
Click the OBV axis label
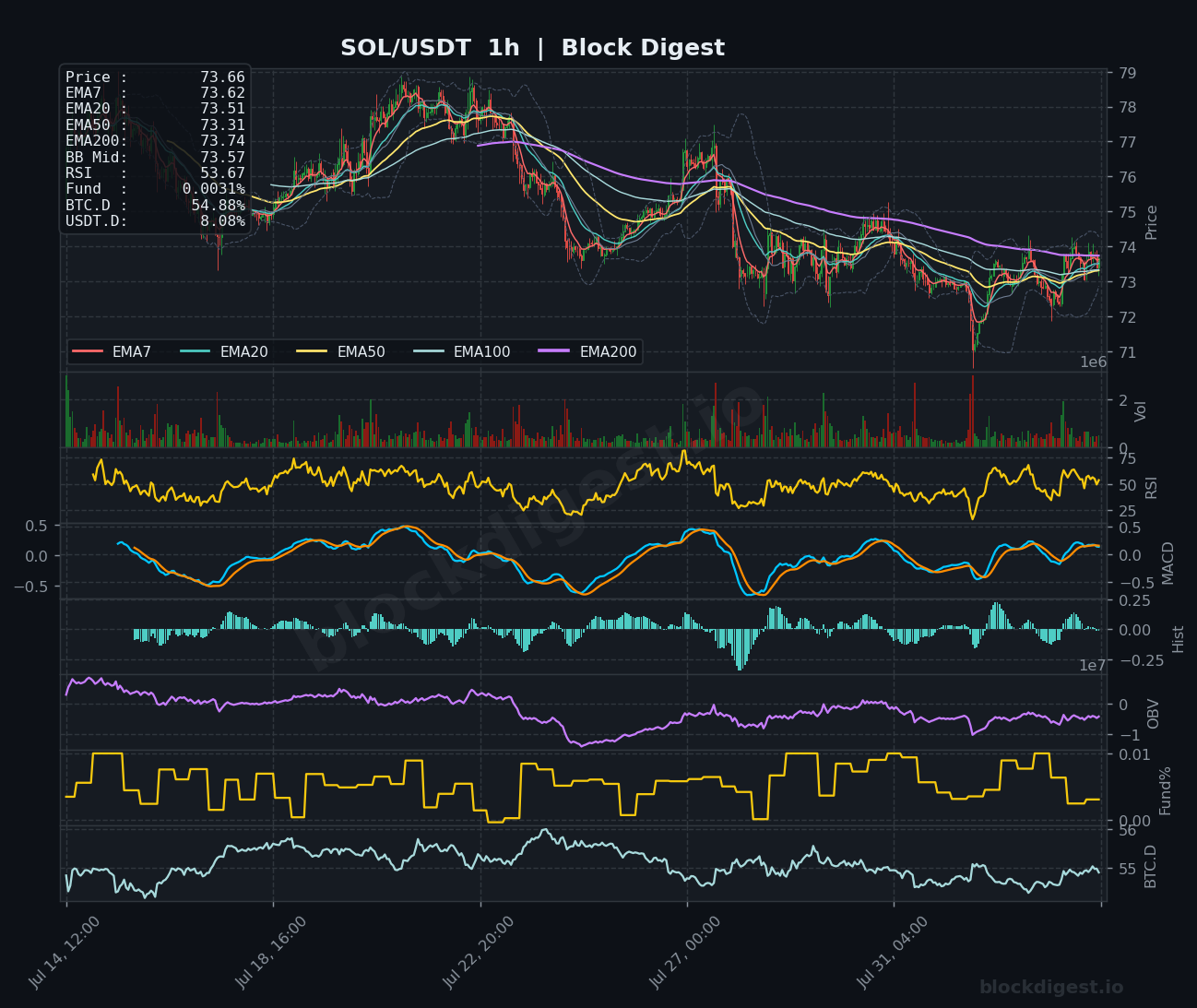[1154, 713]
